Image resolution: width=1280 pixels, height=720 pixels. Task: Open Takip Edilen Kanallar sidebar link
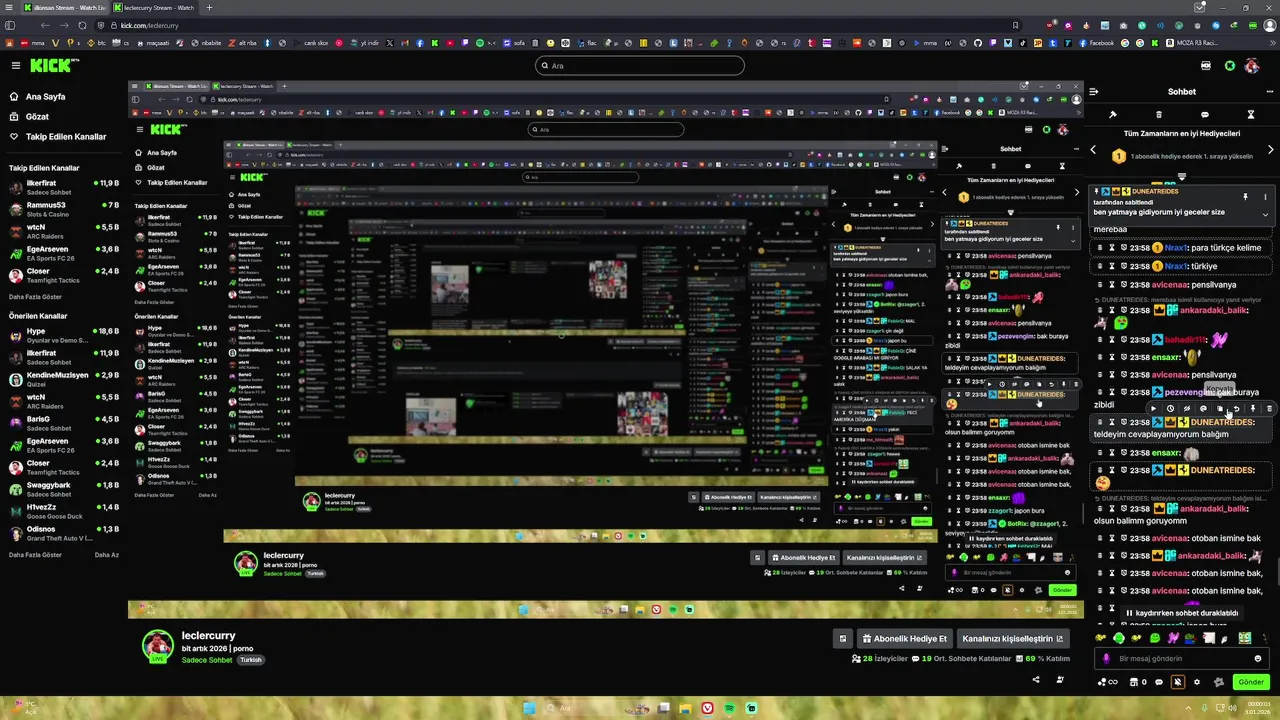click(x=66, y=137)
